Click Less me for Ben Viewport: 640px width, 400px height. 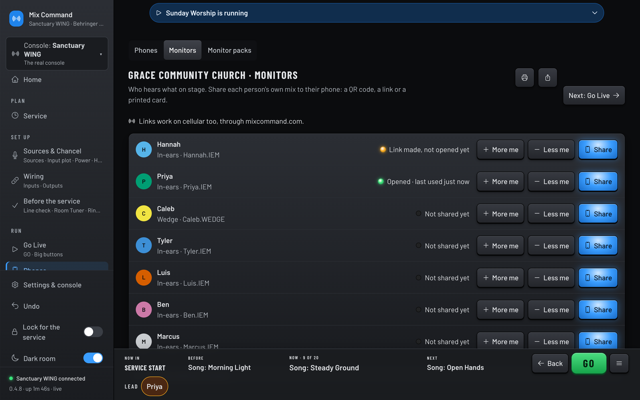551,309
